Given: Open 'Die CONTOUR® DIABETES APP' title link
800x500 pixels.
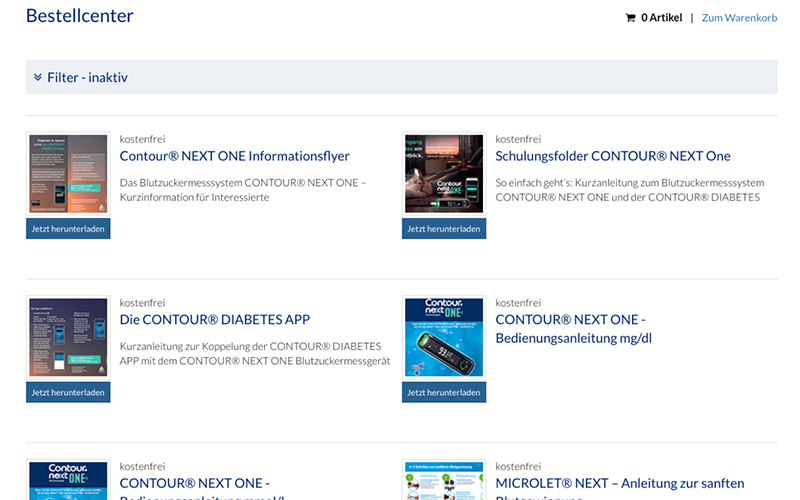Looking at the screenshot, I should tap(215, 320).
